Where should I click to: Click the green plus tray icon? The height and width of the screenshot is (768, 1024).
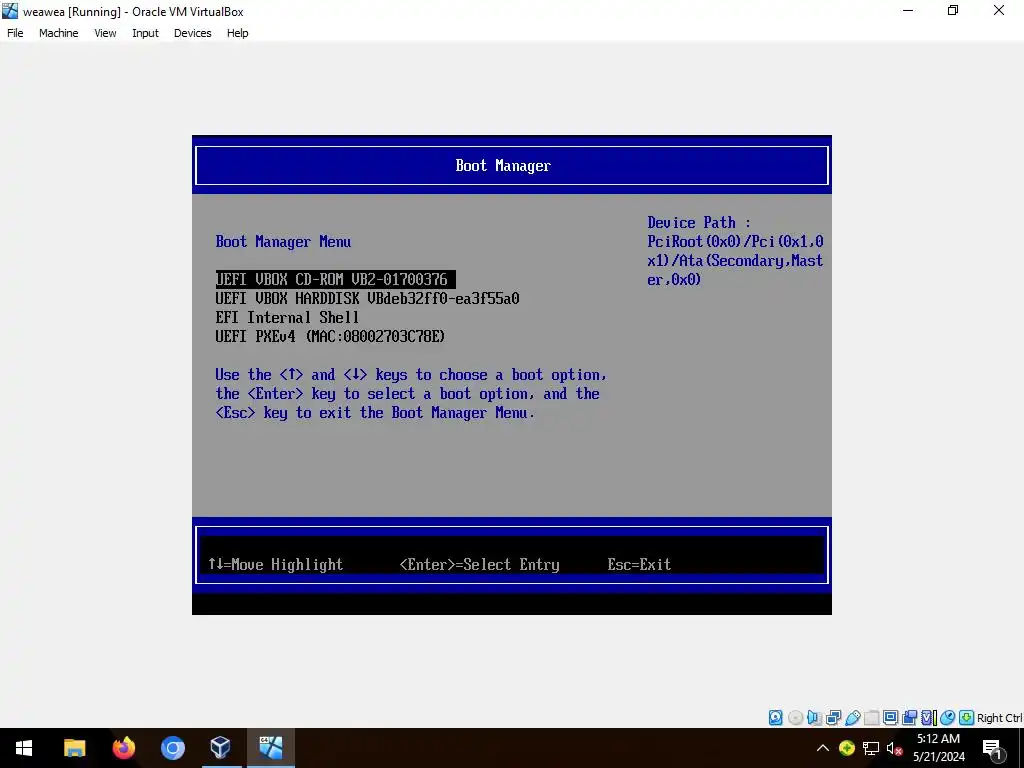pyautogui.click(x=847, y=748)
